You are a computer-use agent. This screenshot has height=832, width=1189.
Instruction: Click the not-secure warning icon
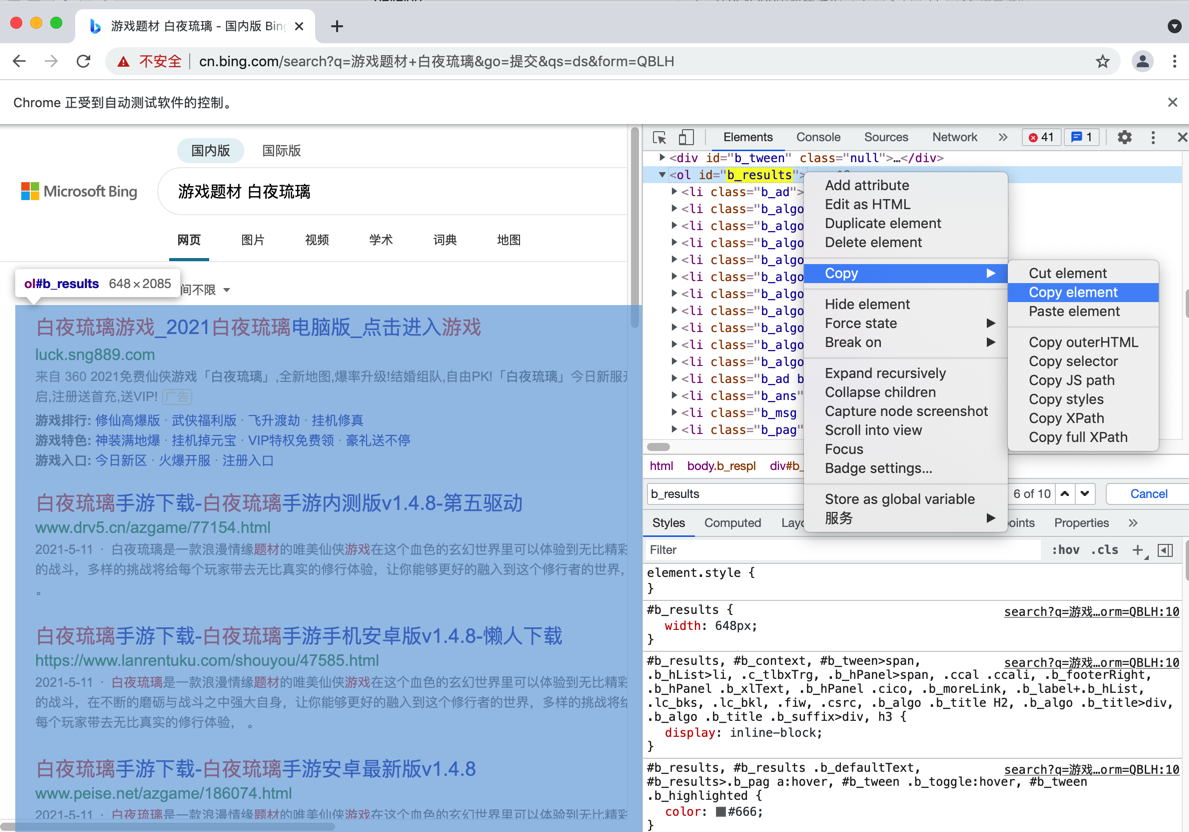tap(122, 61)
